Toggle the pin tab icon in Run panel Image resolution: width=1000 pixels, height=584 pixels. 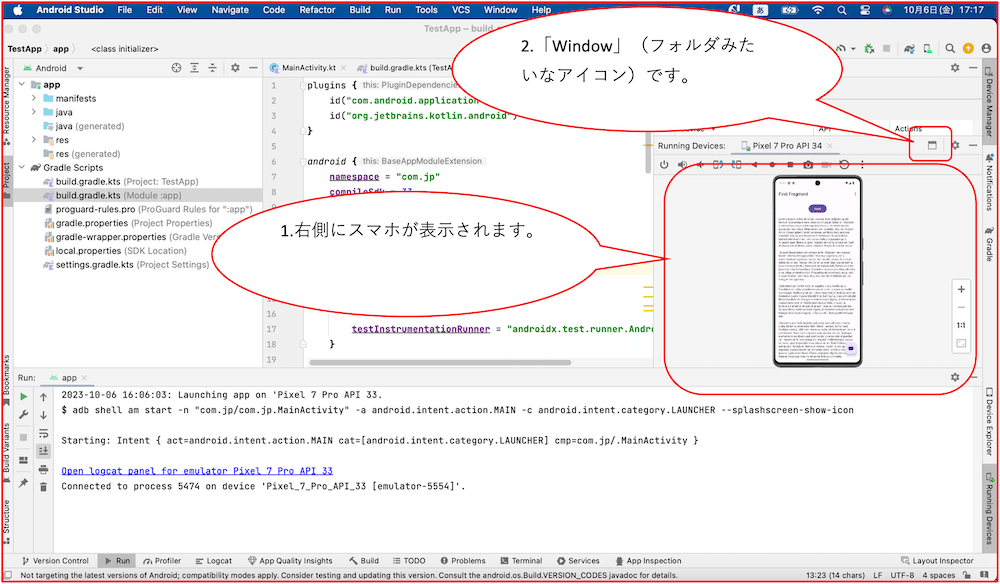(x=24, y=483)
